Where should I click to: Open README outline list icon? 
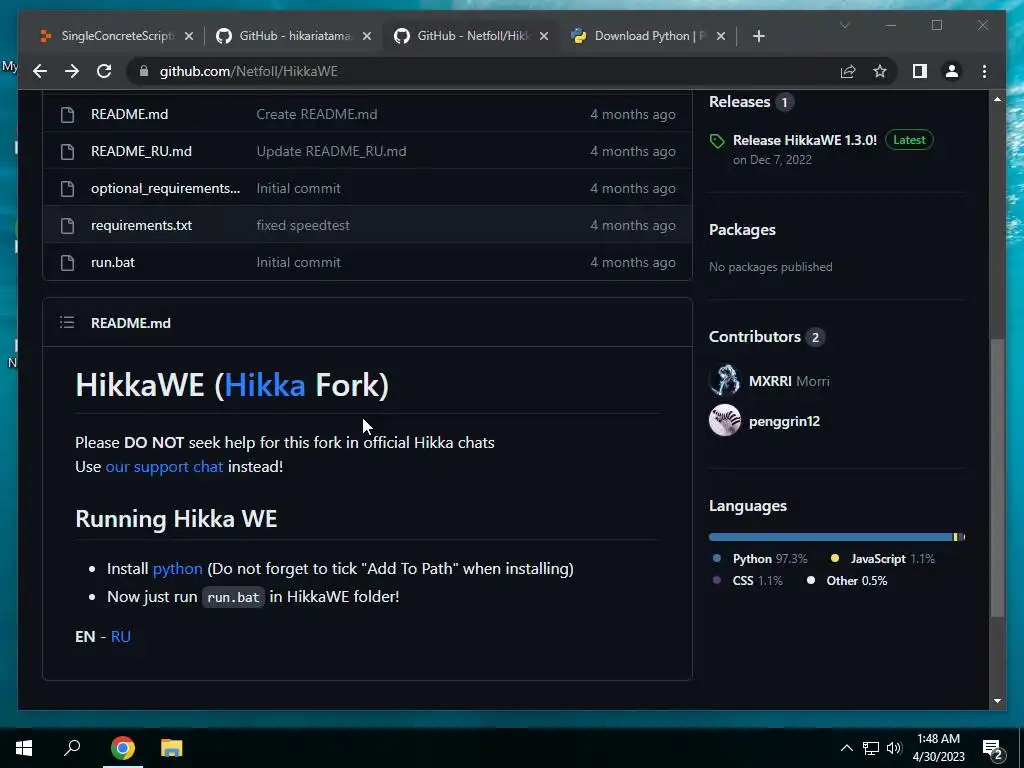(67, 323)
